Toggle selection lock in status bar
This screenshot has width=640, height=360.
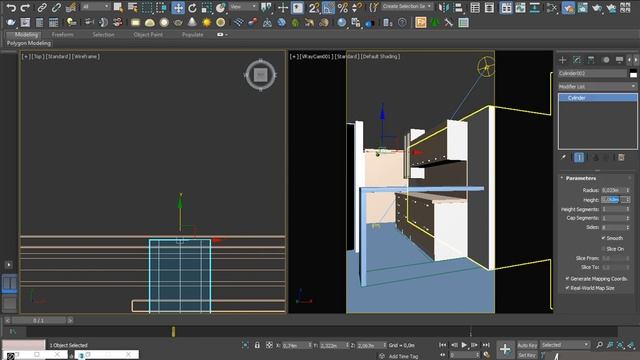click(x=257, y=345)
